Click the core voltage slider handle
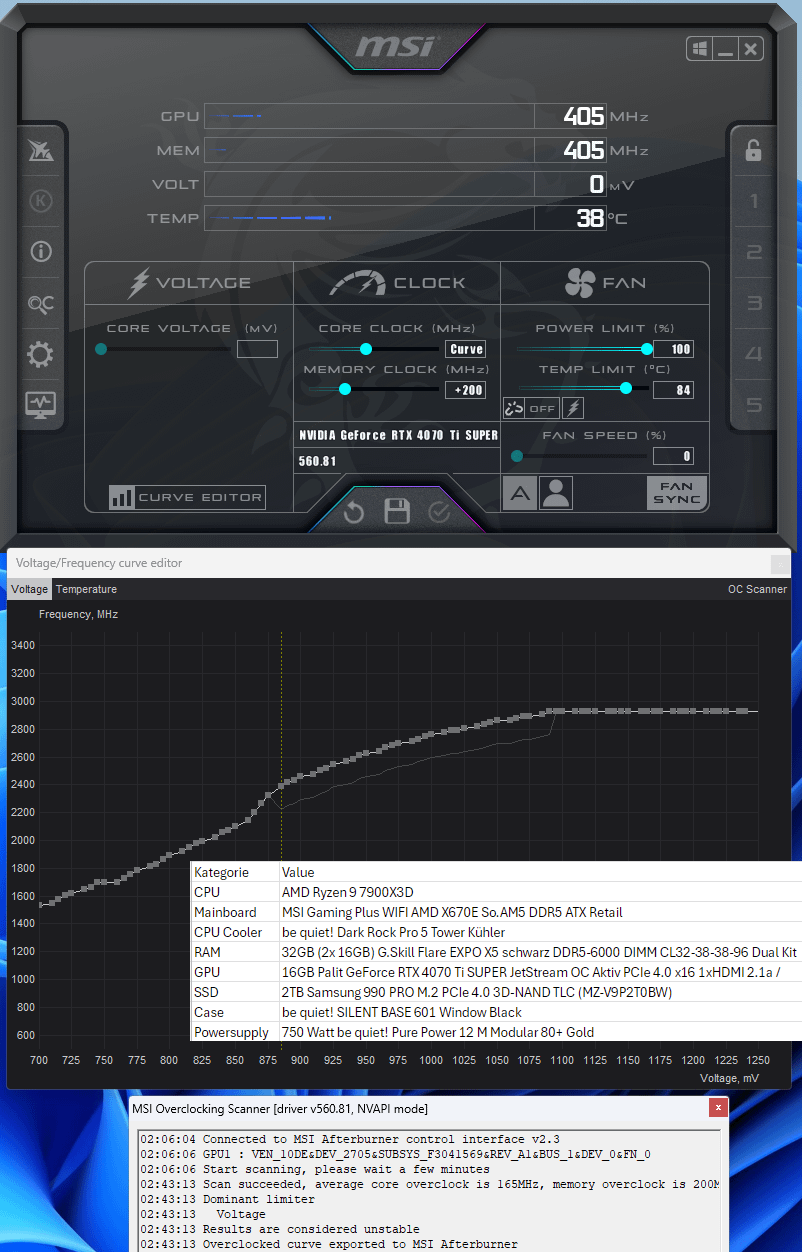This screenshot has width=802, height=1252. (101, 349)
